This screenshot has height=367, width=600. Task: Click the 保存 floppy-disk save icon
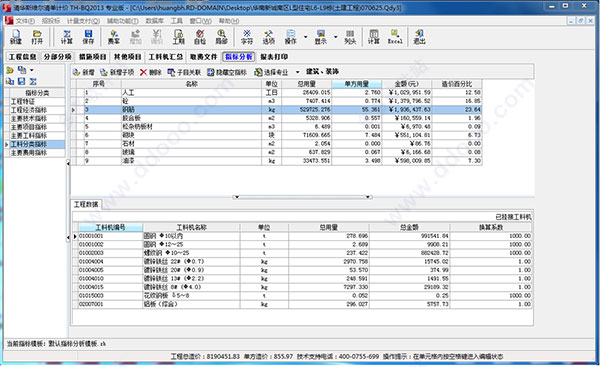(88, 37)
